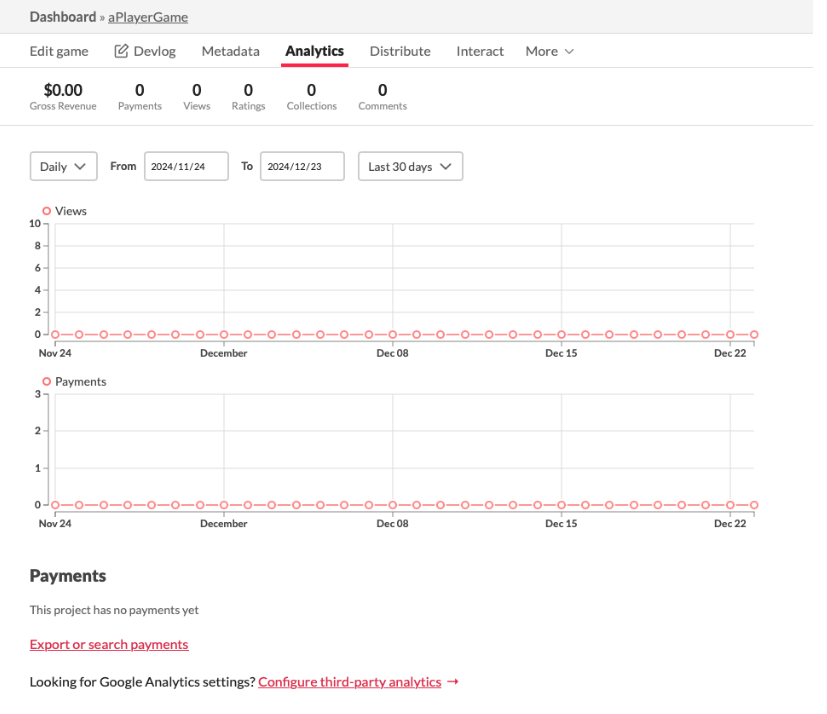Switch to the Edit game tab
Viewport: 827px width, 714px height.
[x=59, y=51]
